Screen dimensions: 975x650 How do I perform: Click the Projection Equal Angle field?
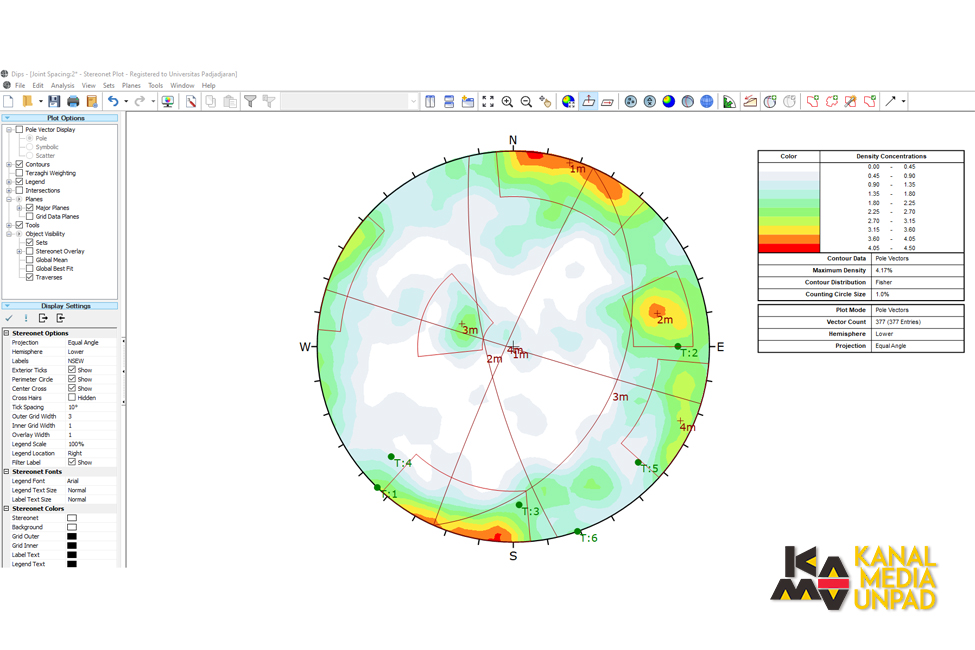(90, 343)
